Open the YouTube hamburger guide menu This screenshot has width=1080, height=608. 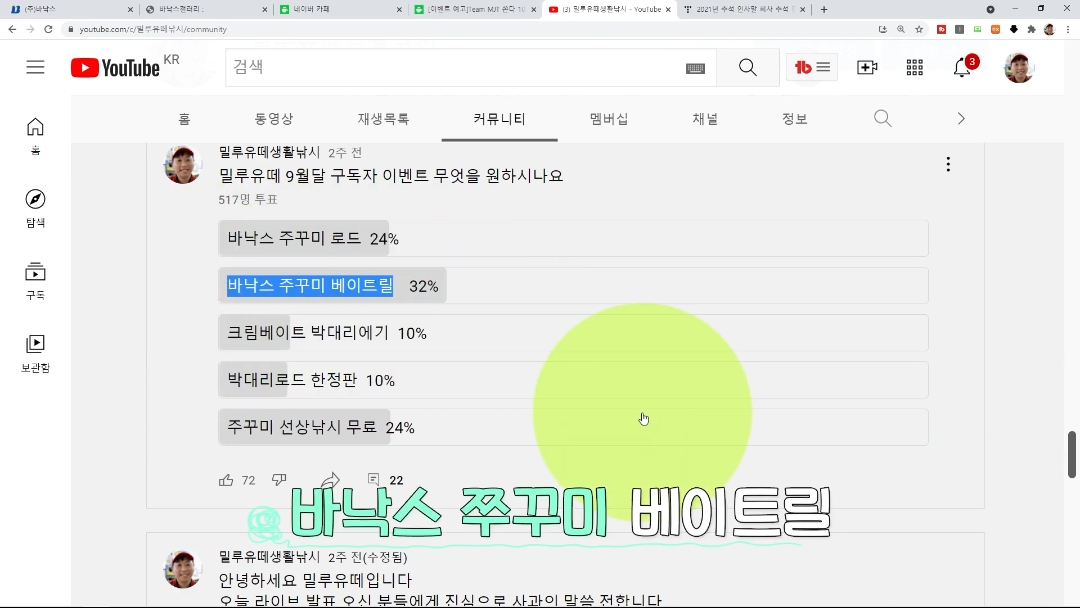pos(35,67)
